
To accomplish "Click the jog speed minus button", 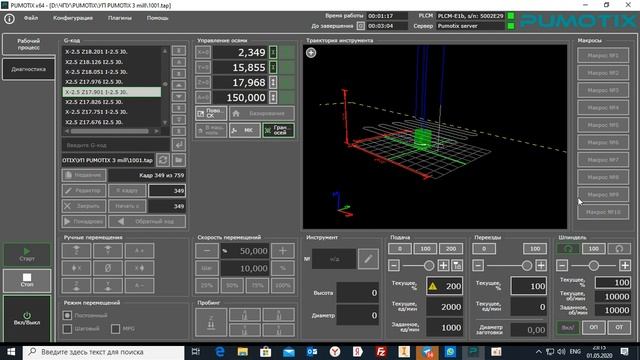I will pos(207,251).
